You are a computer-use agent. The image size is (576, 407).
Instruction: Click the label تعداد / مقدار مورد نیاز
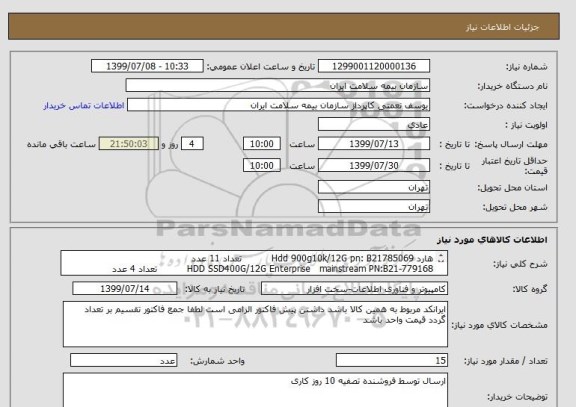506,361
